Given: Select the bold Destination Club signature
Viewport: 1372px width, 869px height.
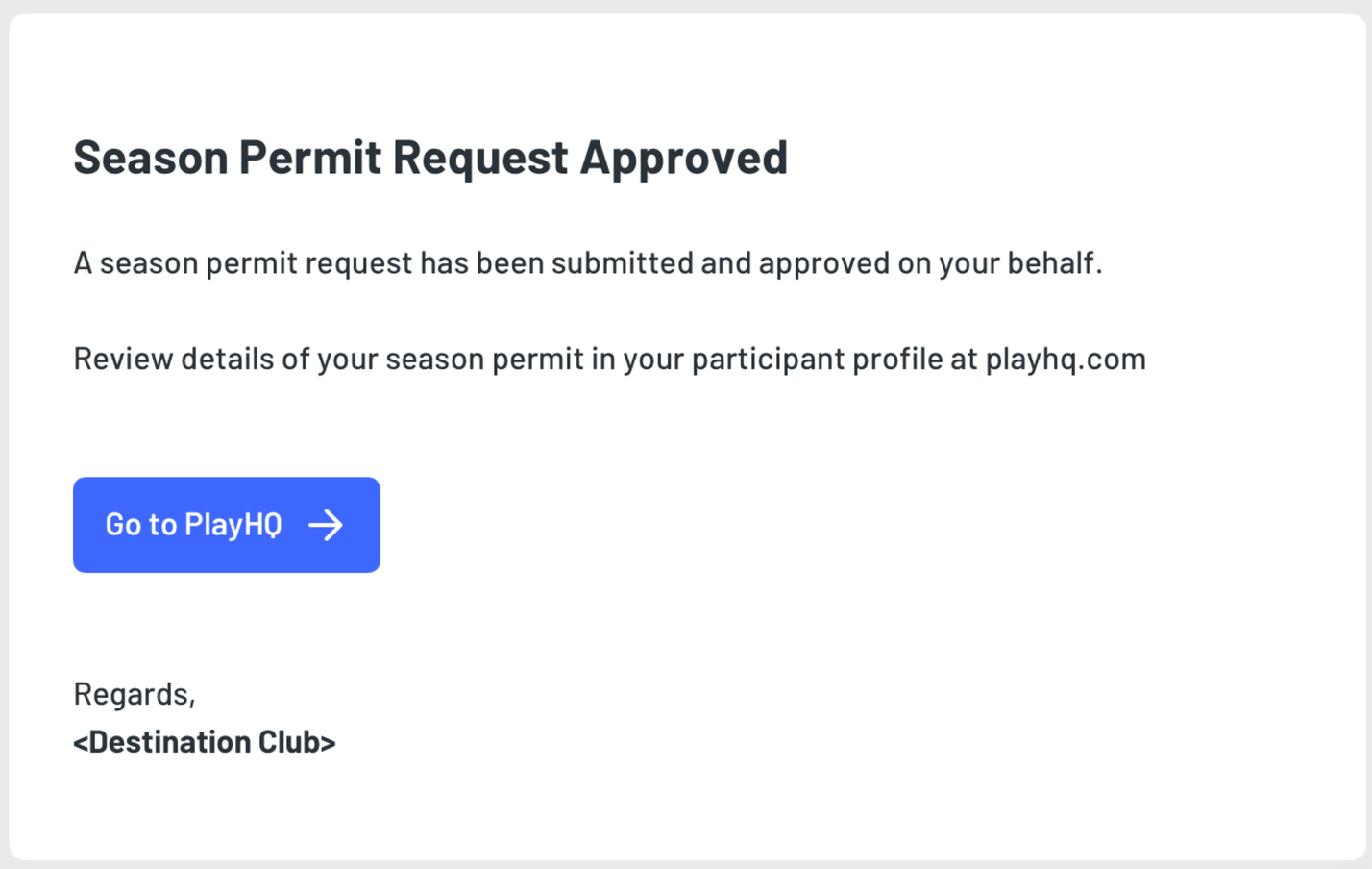Looking at the screenshot, I should click(205, 742).
